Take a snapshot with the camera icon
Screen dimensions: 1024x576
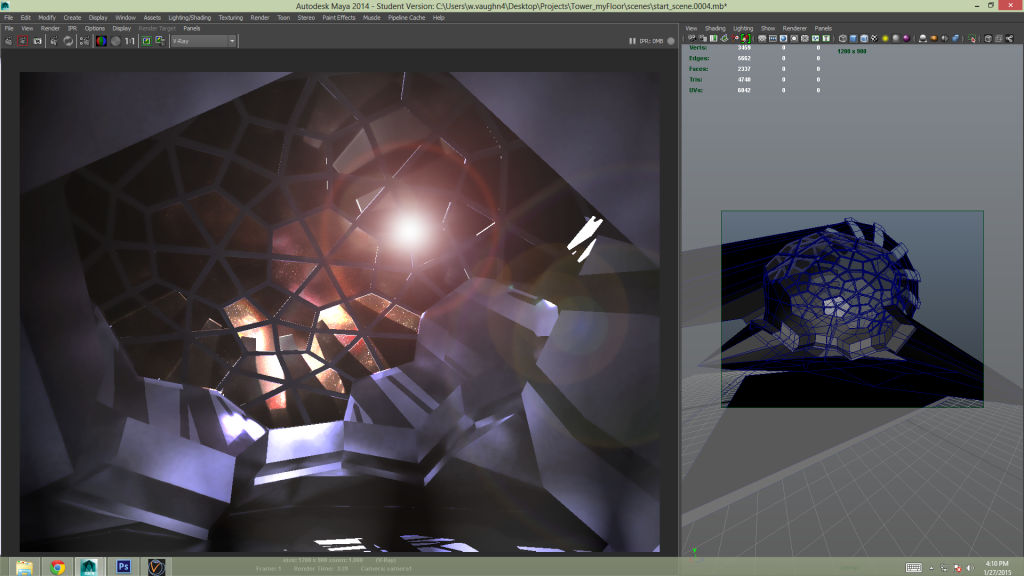[x=37, y=41]
